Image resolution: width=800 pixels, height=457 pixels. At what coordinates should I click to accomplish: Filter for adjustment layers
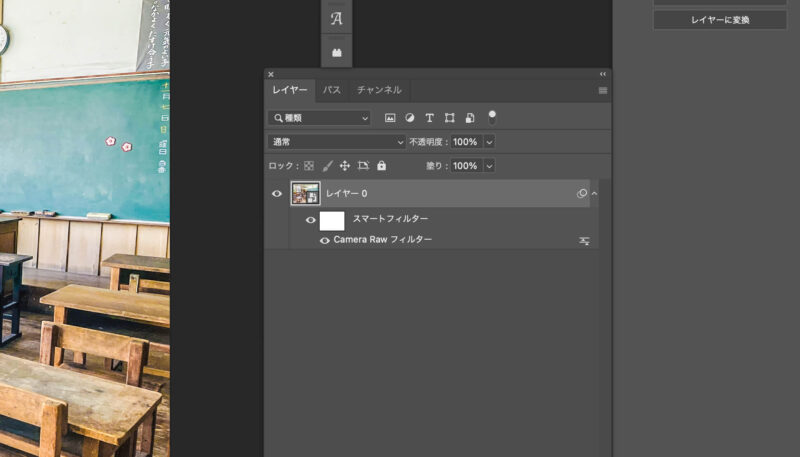[x=410, y=118]
